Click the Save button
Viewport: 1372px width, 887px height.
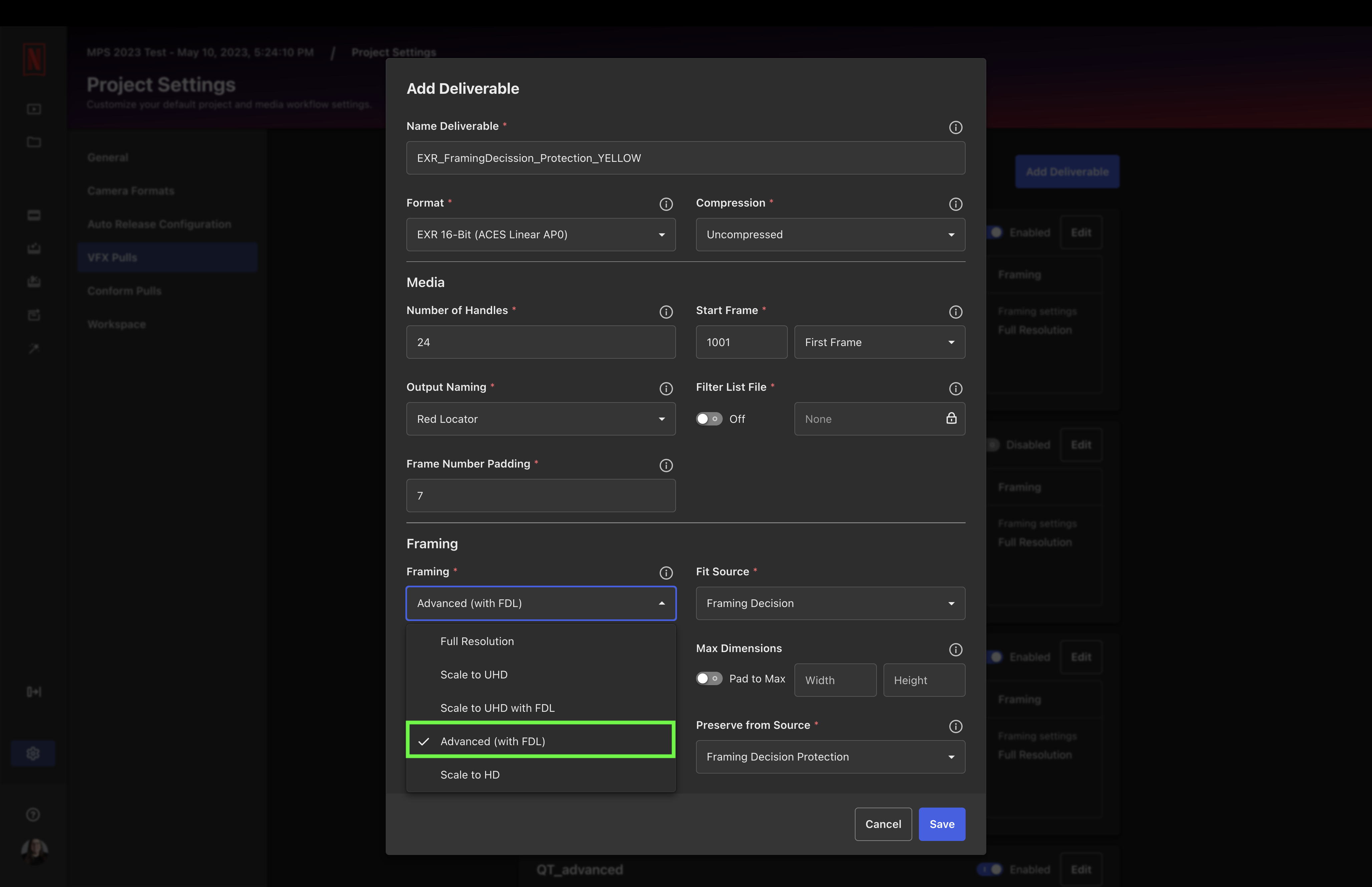coord(941,824)
